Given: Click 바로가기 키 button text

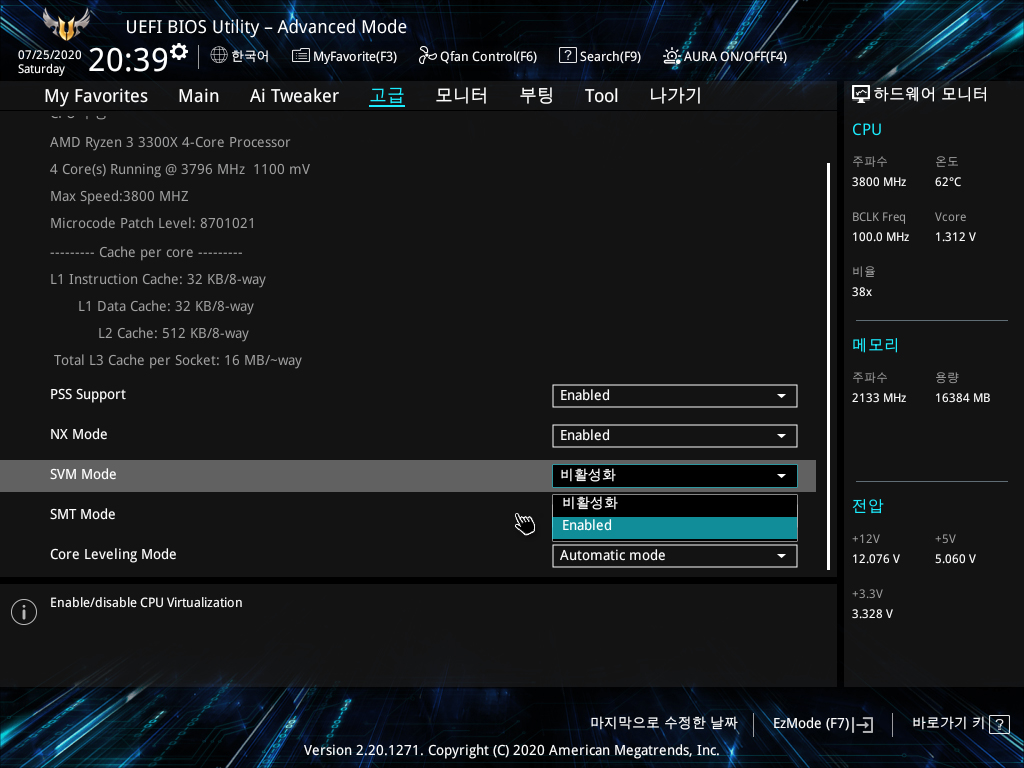Looking at the screenshot, I should tap(948, 723).
